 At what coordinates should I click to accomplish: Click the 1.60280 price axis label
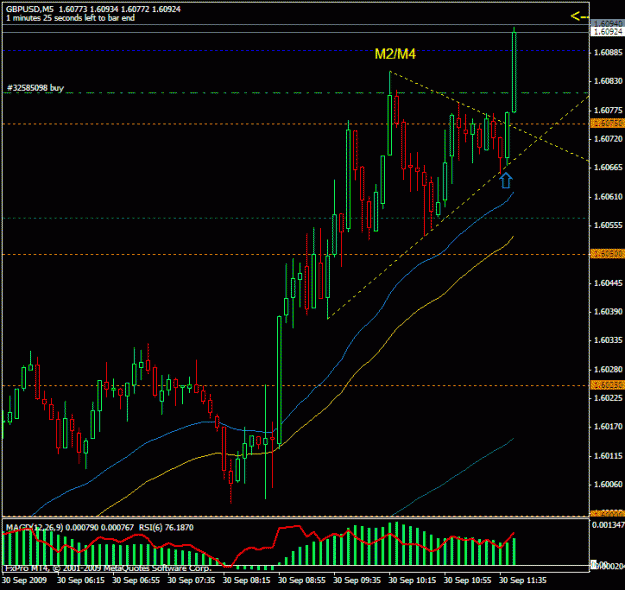pyautogui.click(x=608, y=370)
